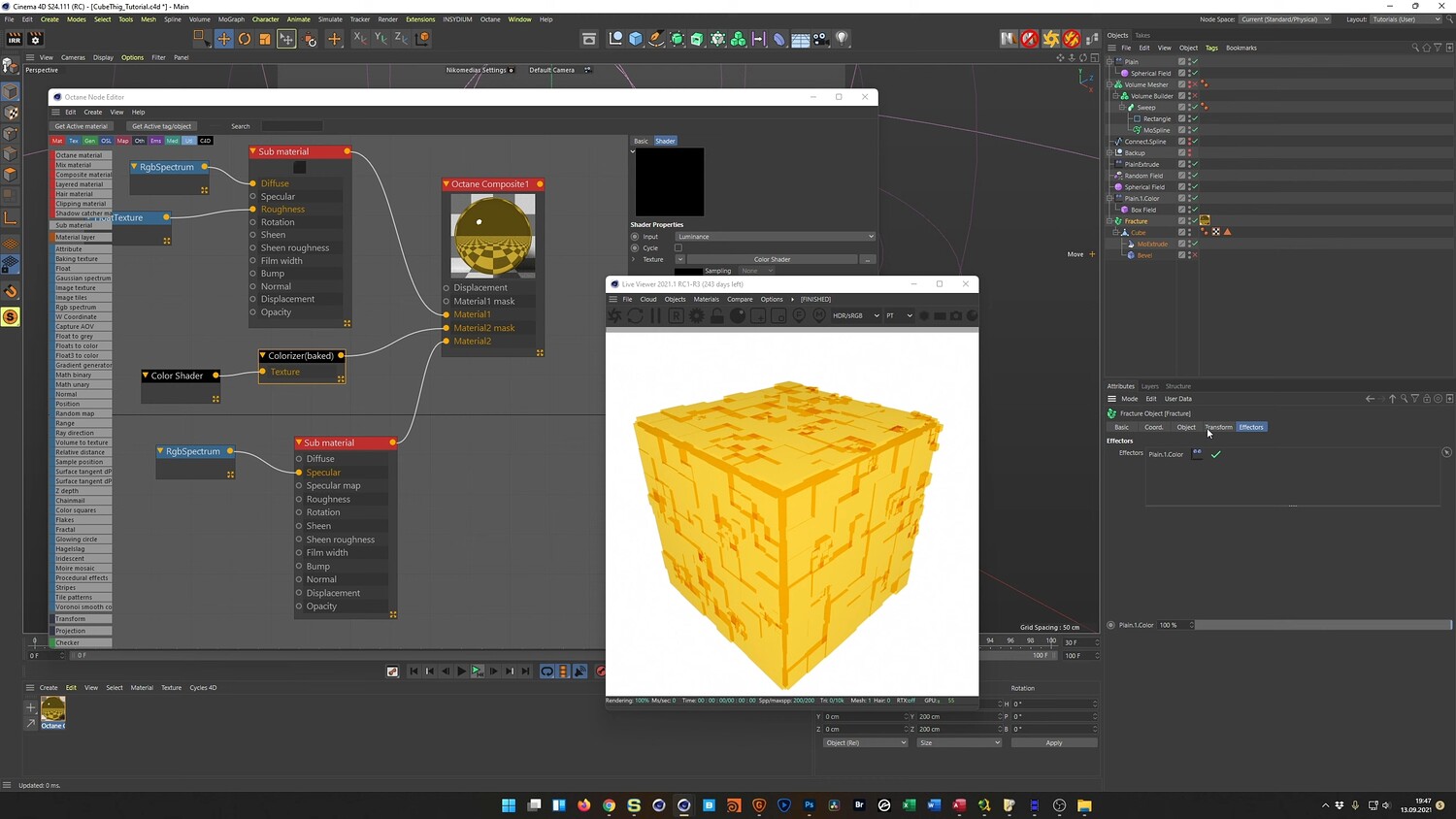This screenshot has width=1456, height=819.
Task: Enable the Volume Builder via its red X
Action: [x=1195, y=96]
